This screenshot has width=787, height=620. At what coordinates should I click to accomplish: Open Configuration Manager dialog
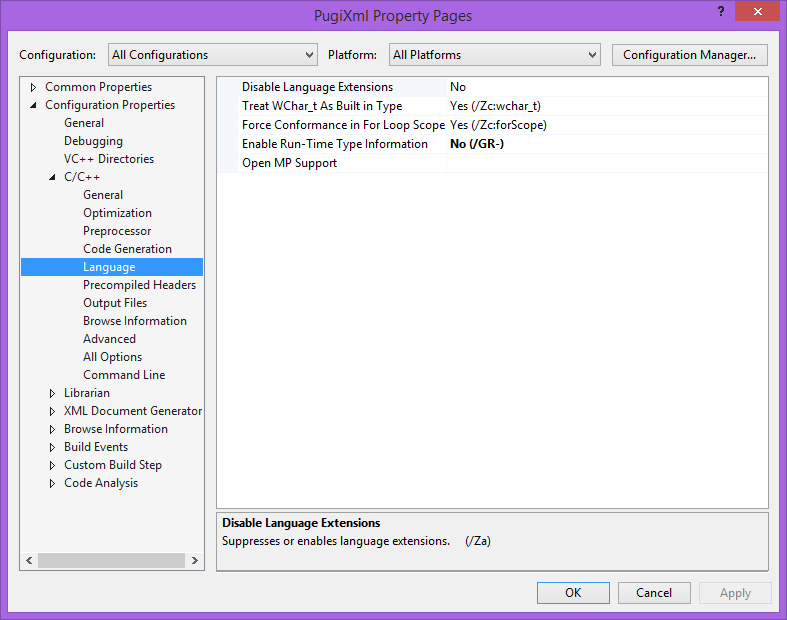(x=690, y=55)
